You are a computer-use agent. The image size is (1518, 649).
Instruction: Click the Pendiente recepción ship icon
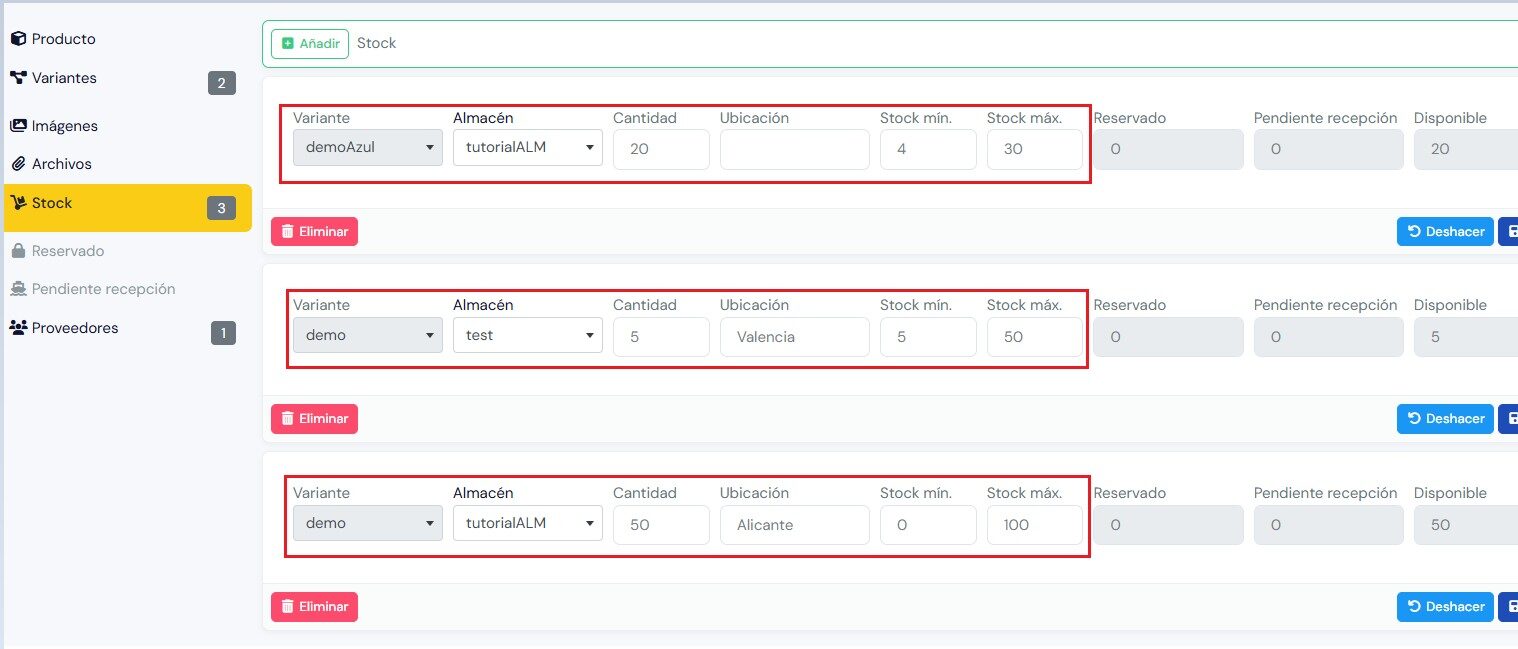(18, 289)
